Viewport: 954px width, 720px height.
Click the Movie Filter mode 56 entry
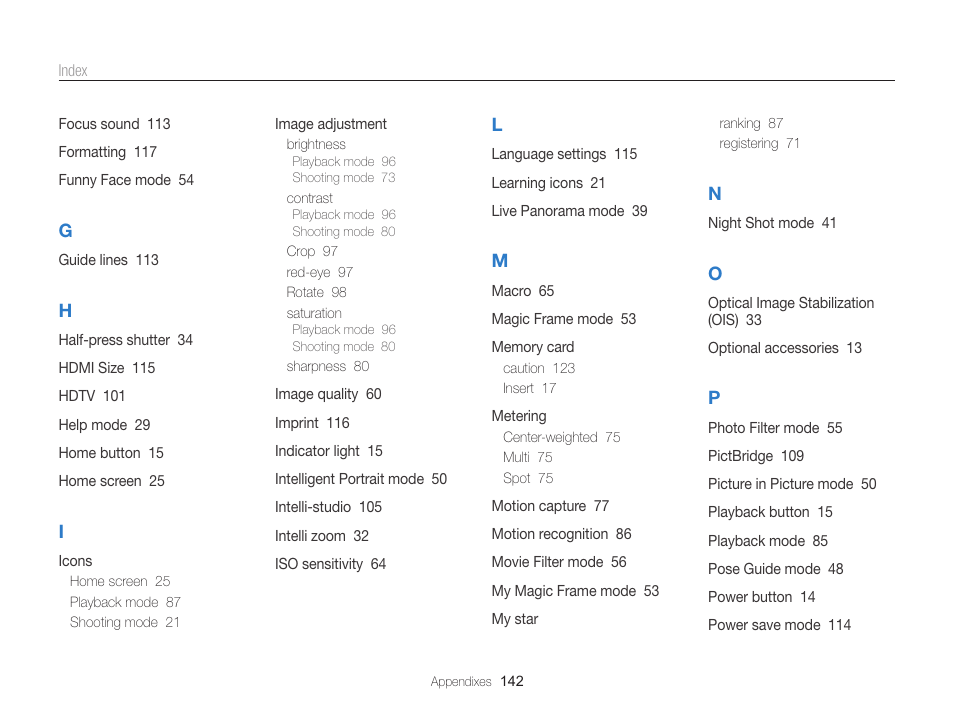coord(559,562)
